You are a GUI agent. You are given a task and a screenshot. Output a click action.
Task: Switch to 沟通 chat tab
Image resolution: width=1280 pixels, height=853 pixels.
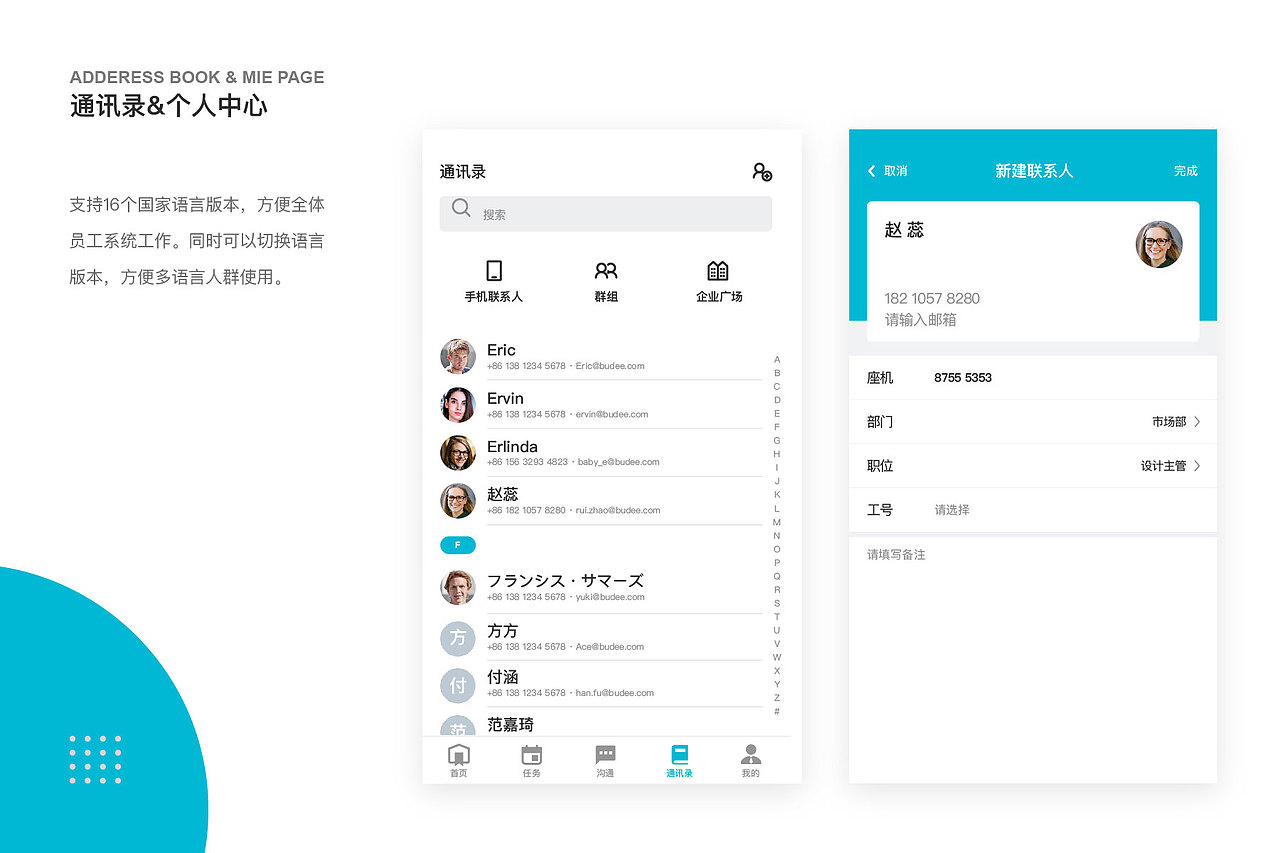click(605, 761)
